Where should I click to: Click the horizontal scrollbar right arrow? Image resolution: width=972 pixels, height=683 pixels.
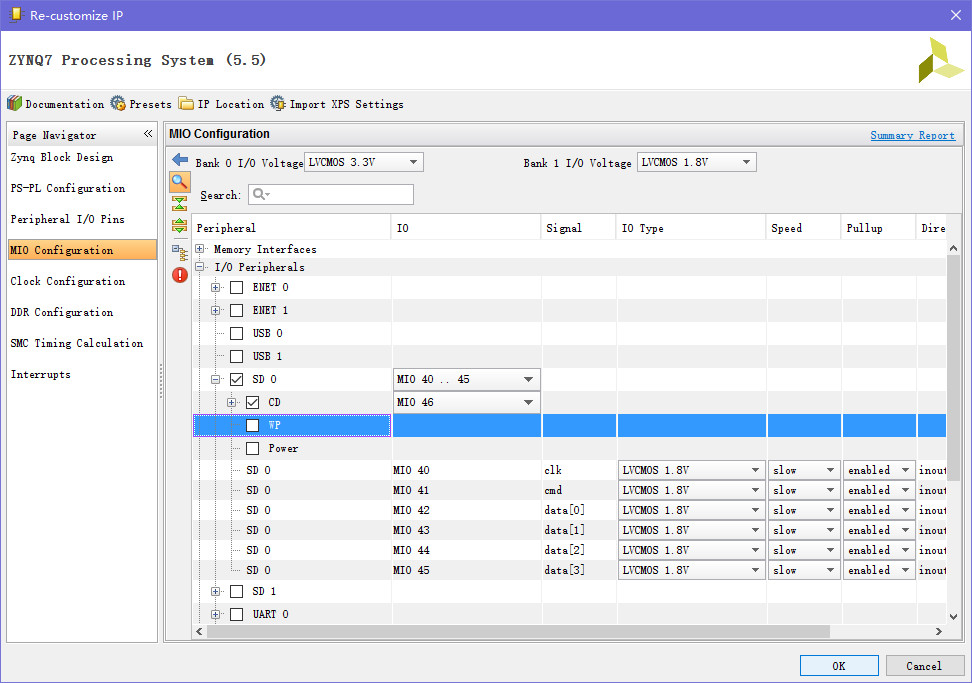[x=939, y=632]
